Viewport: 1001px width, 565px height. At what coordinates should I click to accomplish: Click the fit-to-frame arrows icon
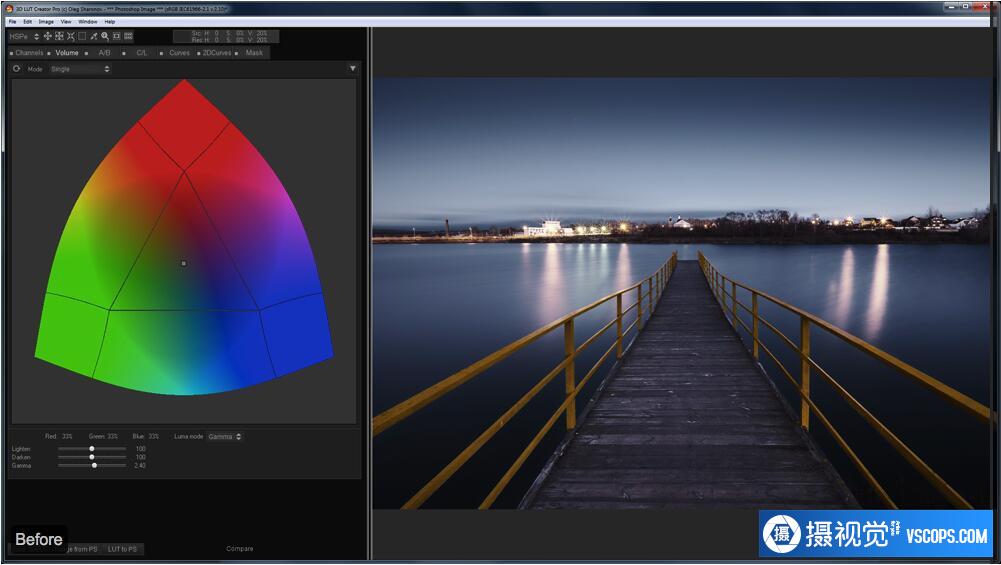point(59,36)
